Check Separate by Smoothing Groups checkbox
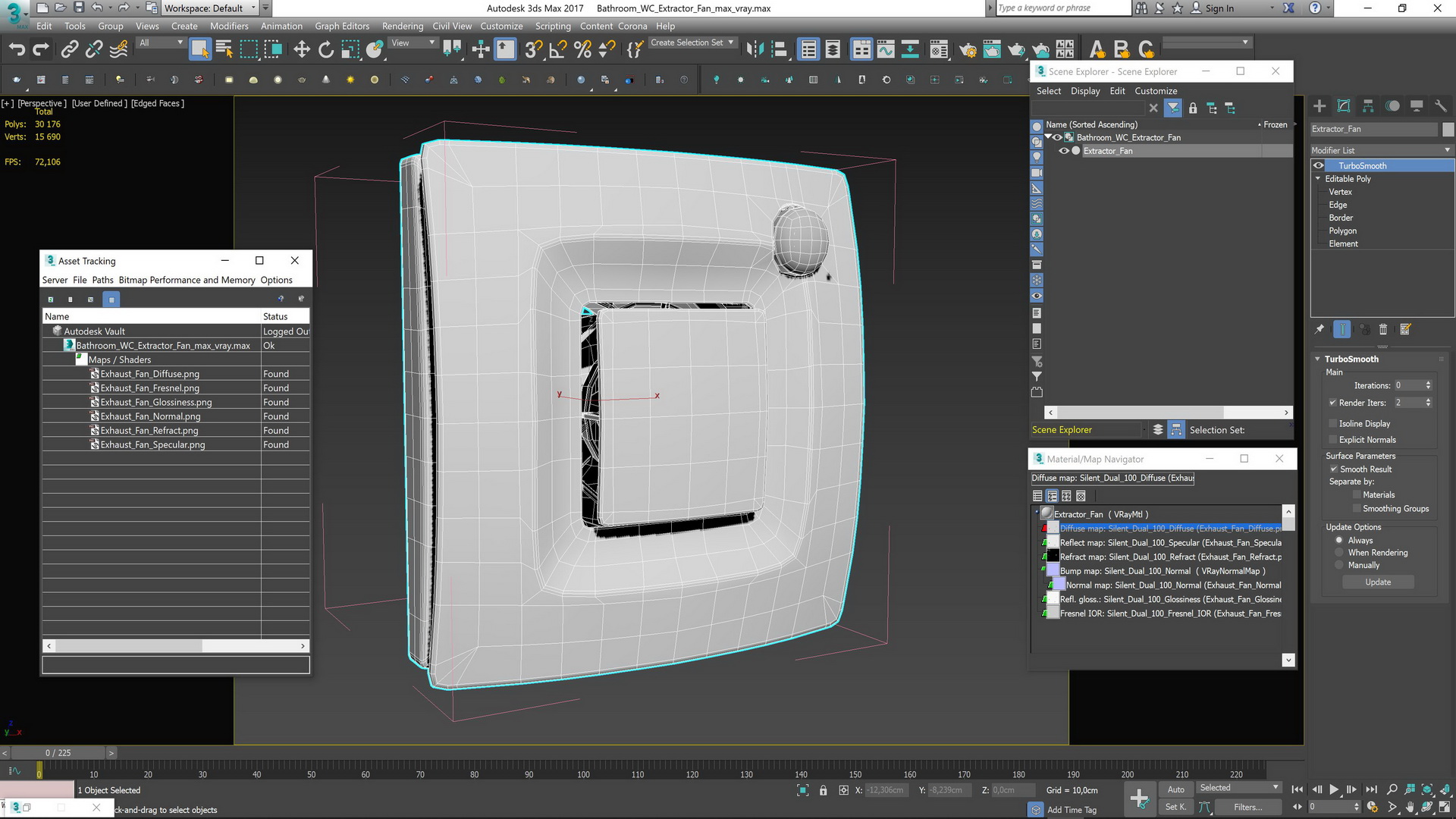1456x819 pixels. tap(1357, 509)
